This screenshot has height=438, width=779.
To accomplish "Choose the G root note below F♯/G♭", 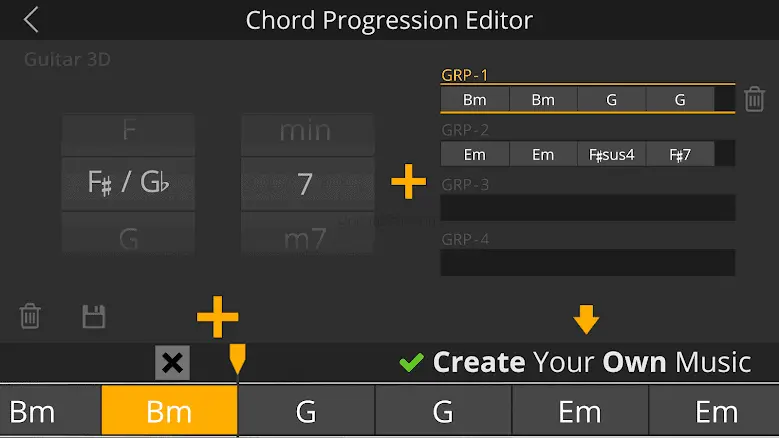I will point(128,239).
